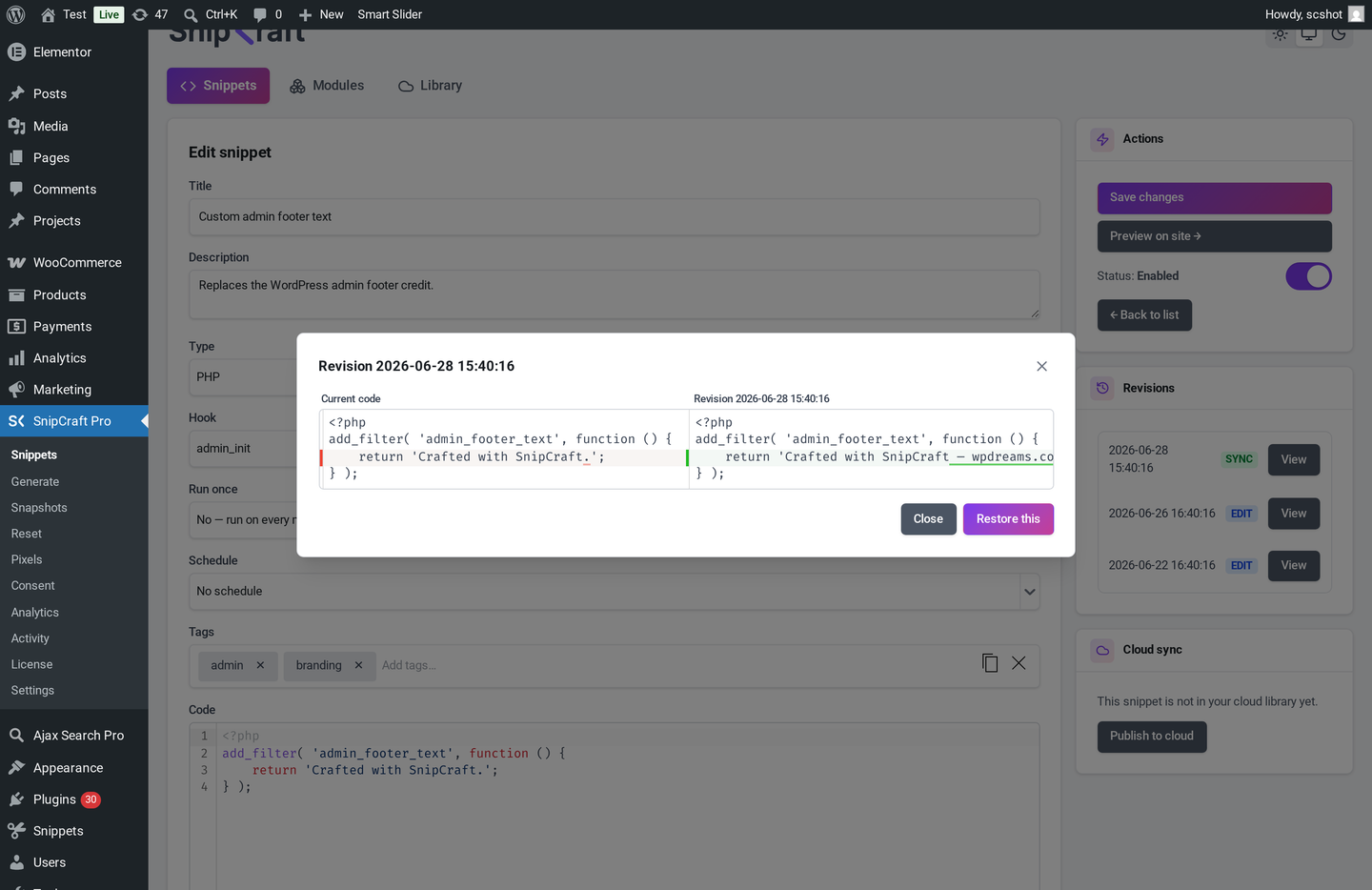Screen dimensions: 1372x890
Task: Open the License submenu item
Action: click(x=31, y=665)
